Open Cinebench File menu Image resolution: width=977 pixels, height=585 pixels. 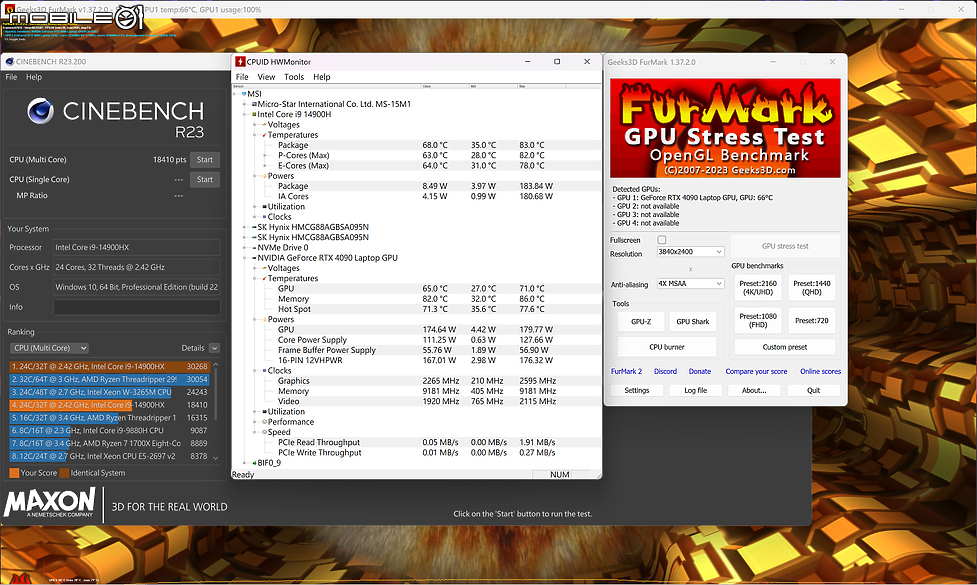tap(11, 77)
